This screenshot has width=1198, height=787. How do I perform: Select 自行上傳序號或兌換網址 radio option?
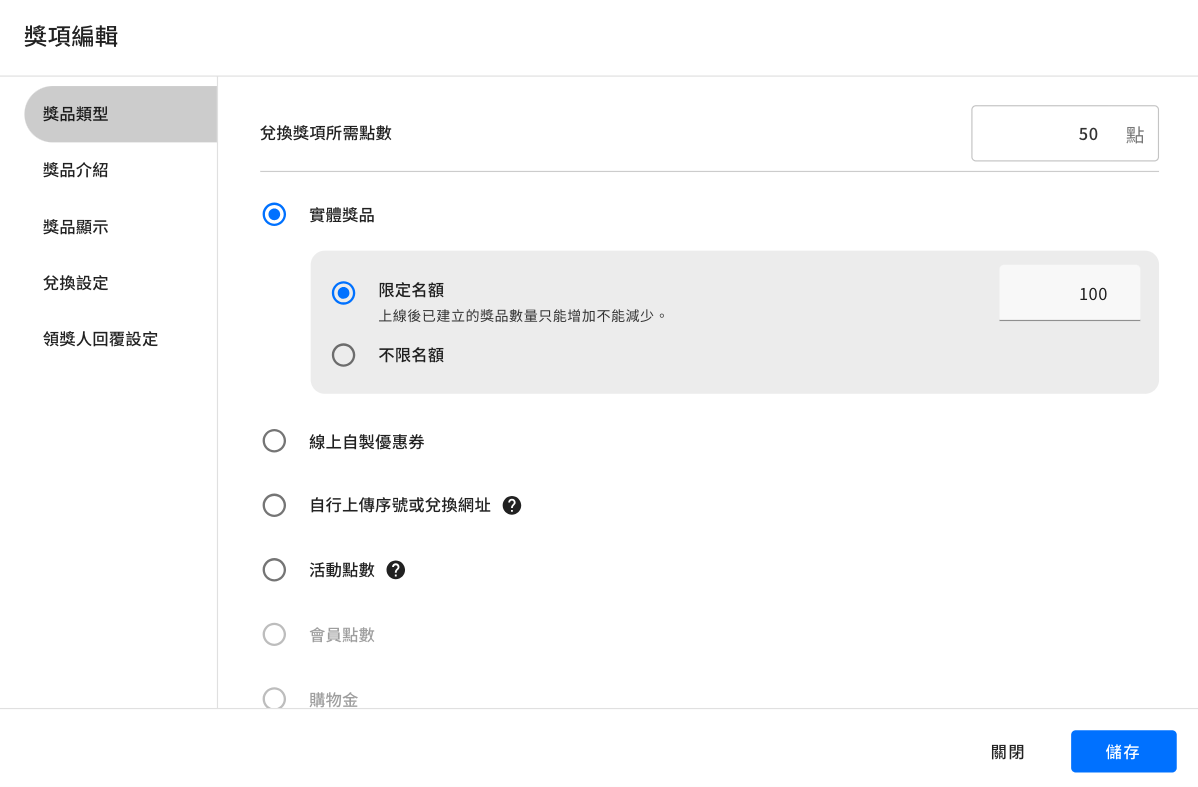[x=274, y=505]
